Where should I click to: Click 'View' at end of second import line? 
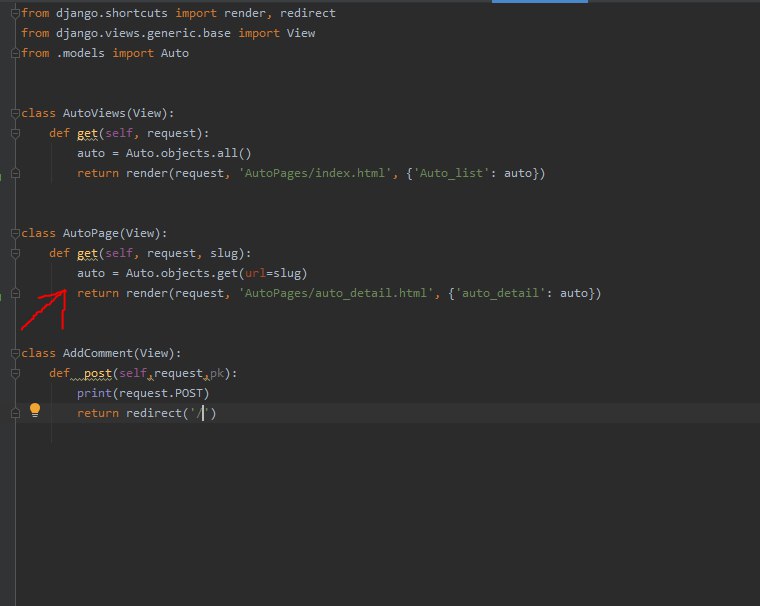pos(301,33)
